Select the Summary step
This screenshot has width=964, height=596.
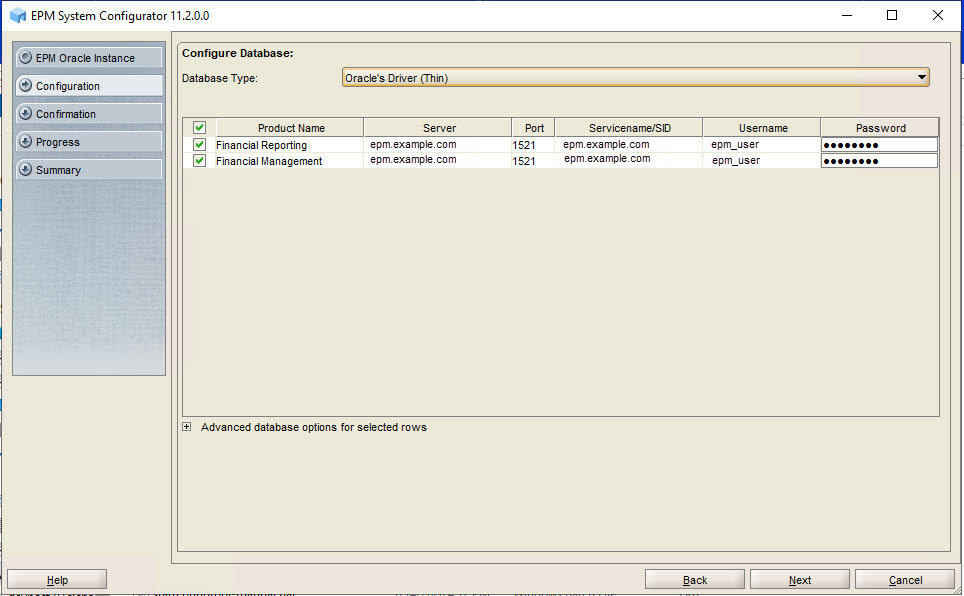(x=89, y=169)
